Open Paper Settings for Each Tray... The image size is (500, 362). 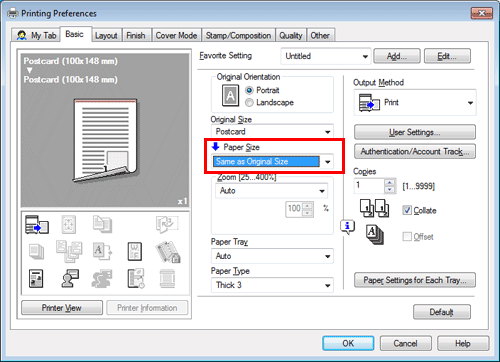pyautogui.click(x=415, y=280)
